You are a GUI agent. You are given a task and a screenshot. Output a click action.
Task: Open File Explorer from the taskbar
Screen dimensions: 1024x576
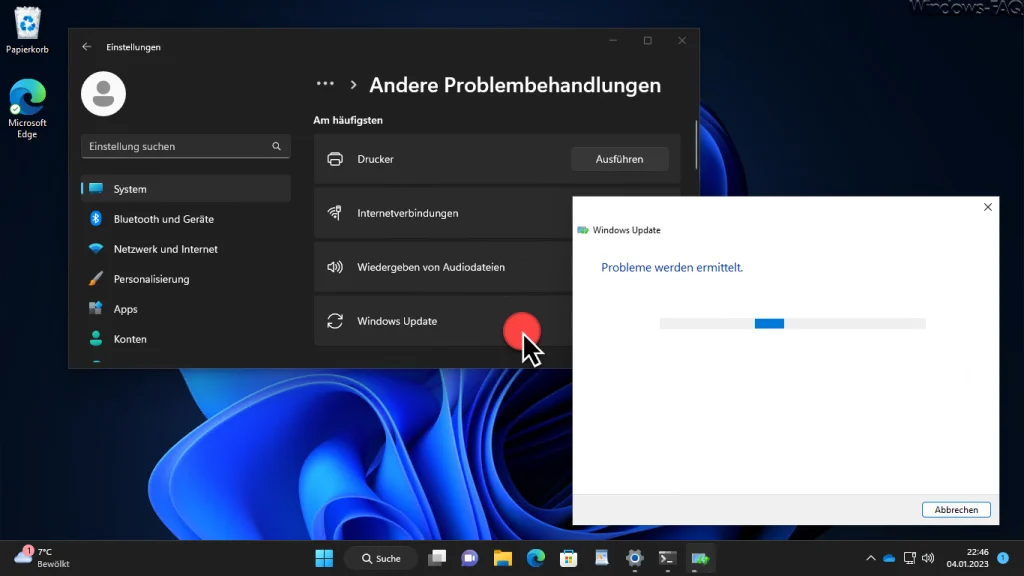(502, 558)
